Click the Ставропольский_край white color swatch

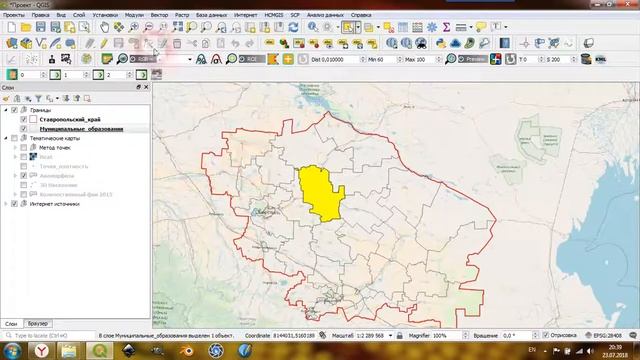click(33, 119)
